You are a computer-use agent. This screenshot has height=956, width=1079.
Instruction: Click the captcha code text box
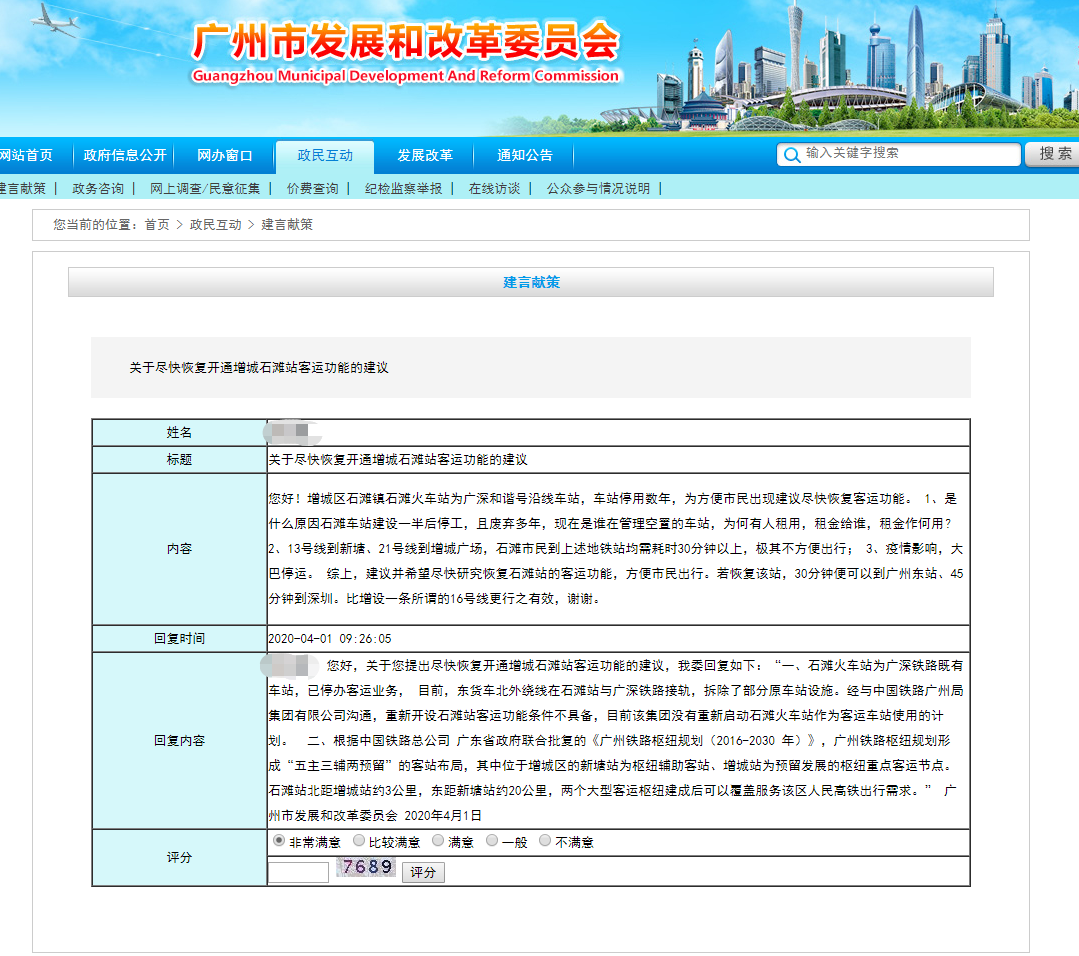click(298, 872)
